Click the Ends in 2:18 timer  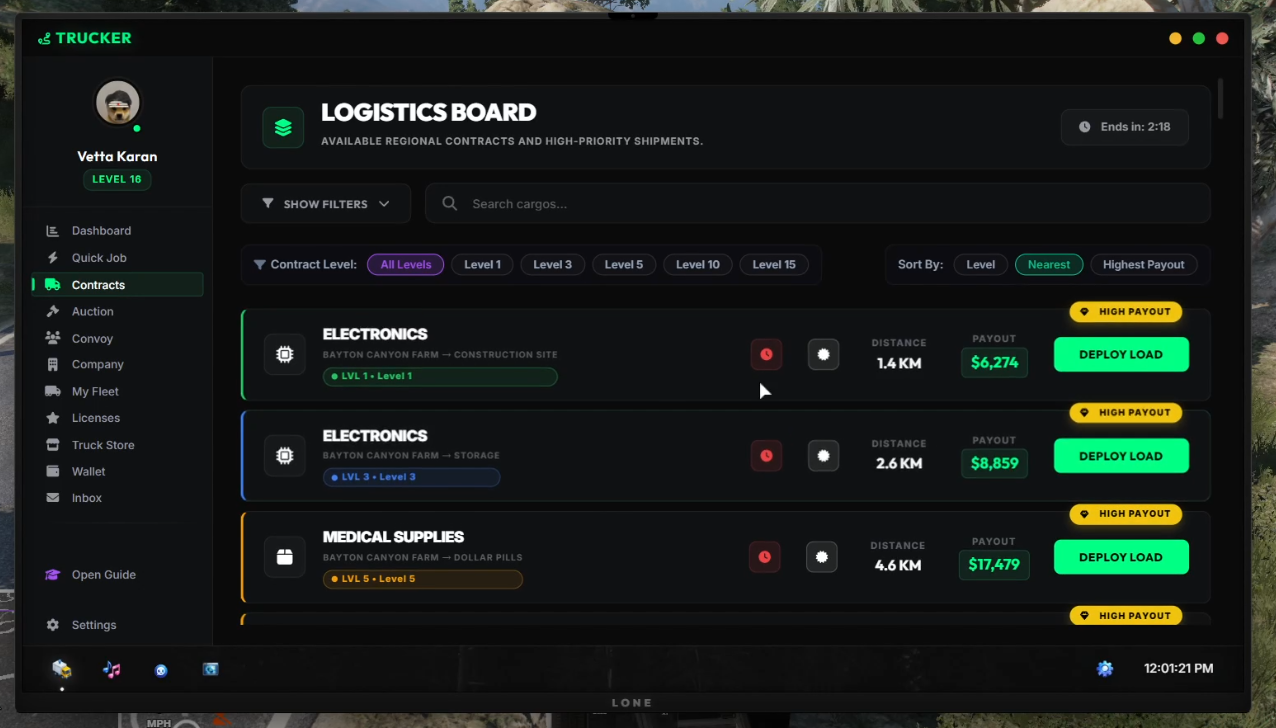tap(1125, 127)
